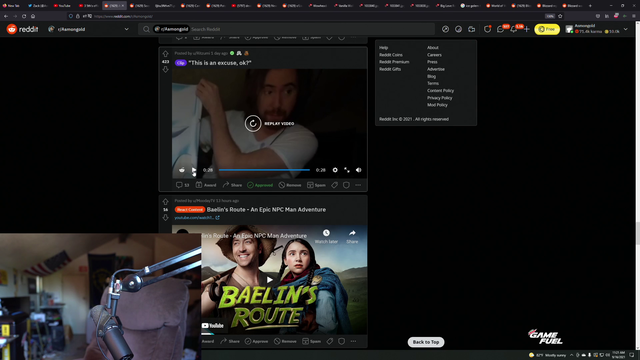Click the React Content flair
The image size is (640, 360).
pos(190,209)
